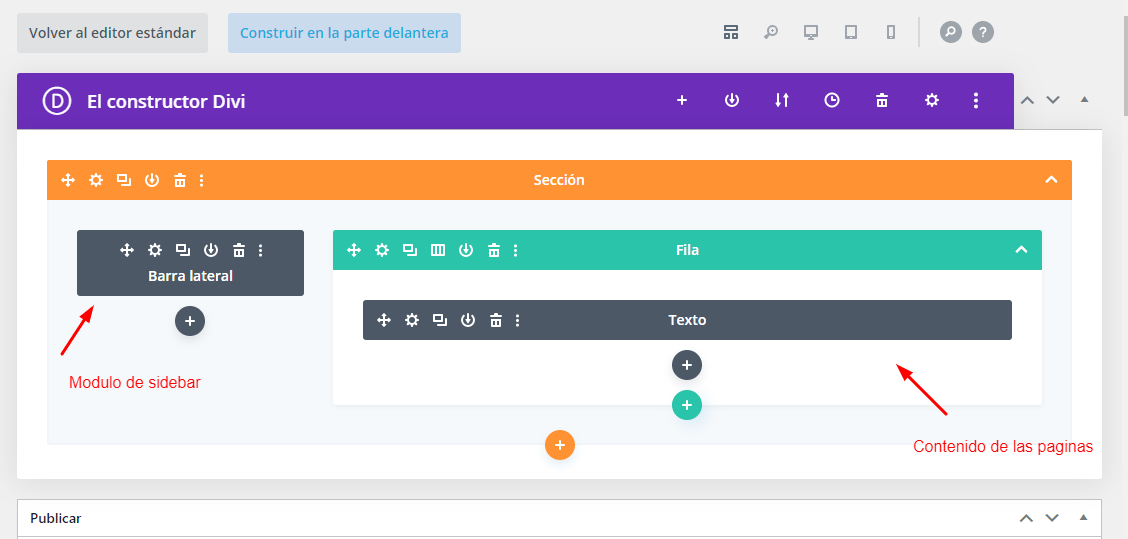Open Sección three-dot options
The height and width of the screenshot is (539, 1128).
pos(201,180)
